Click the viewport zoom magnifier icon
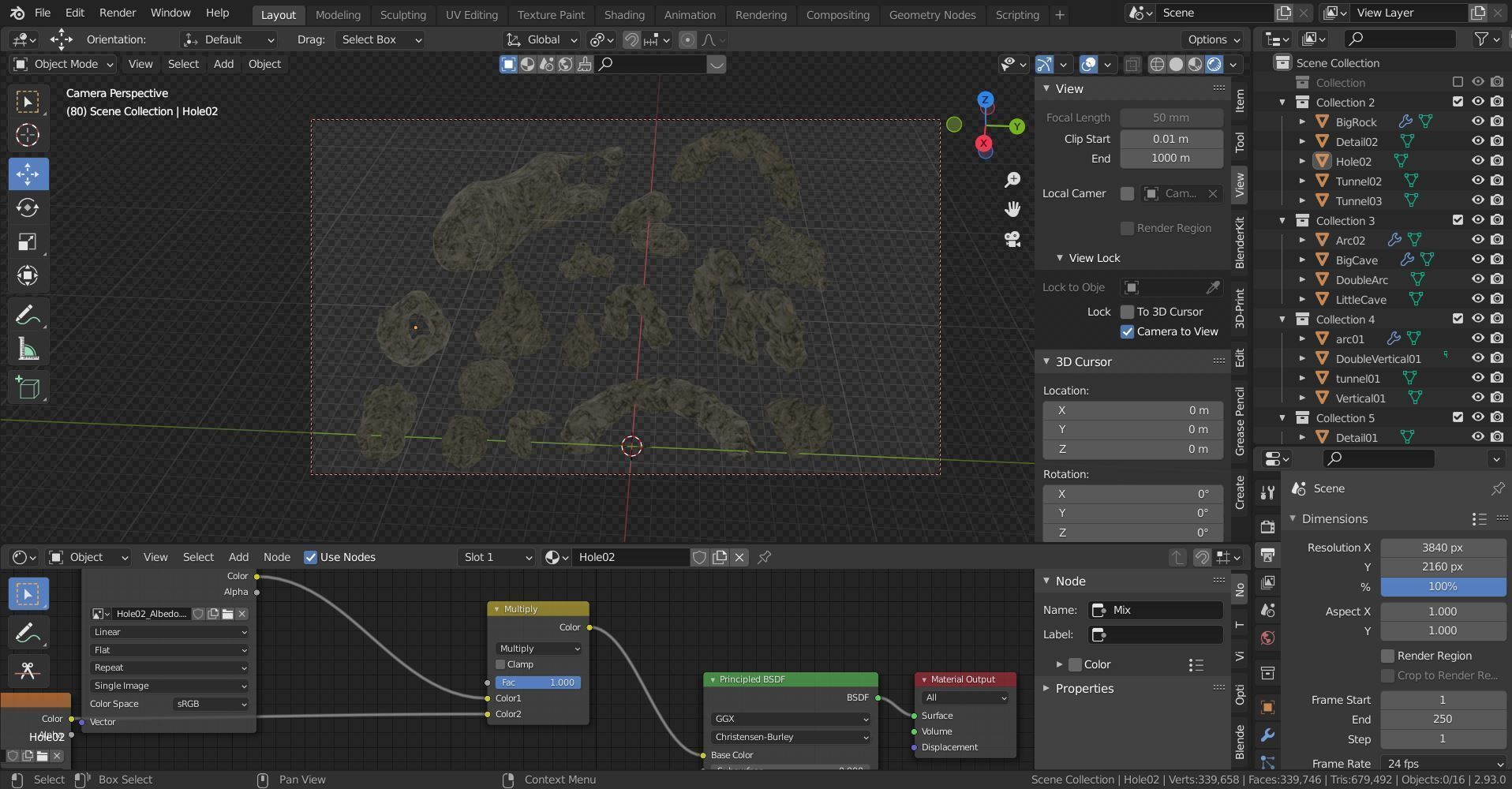 coord(1012,181)
